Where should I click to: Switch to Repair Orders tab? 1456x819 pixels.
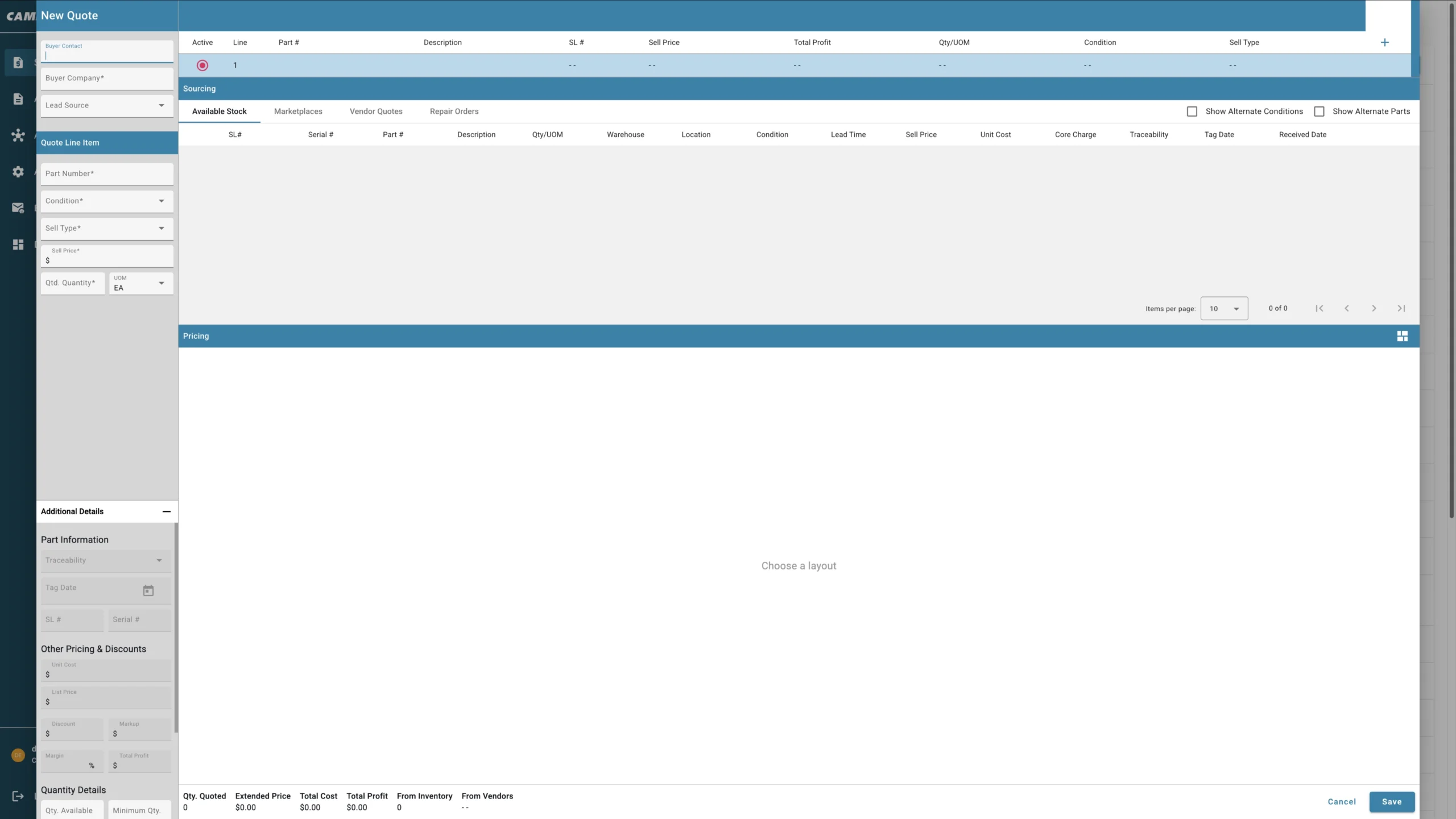click(x=454, y=111)
